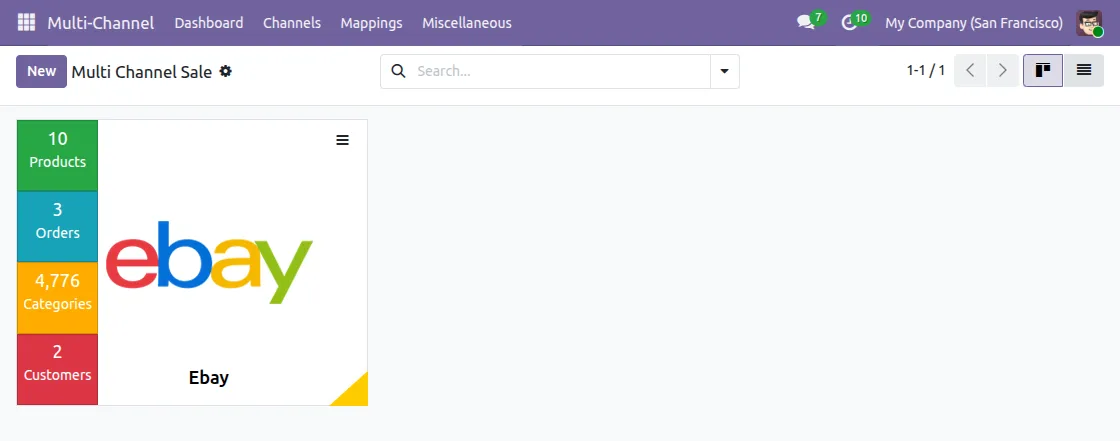Open the 3 Orders tile

(57, 227)
